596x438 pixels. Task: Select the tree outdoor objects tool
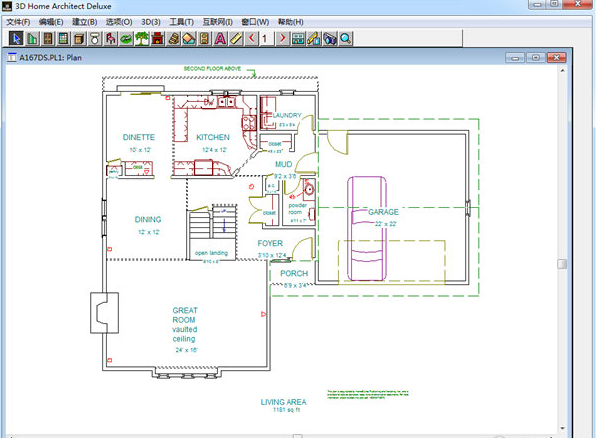pos(142,38)
